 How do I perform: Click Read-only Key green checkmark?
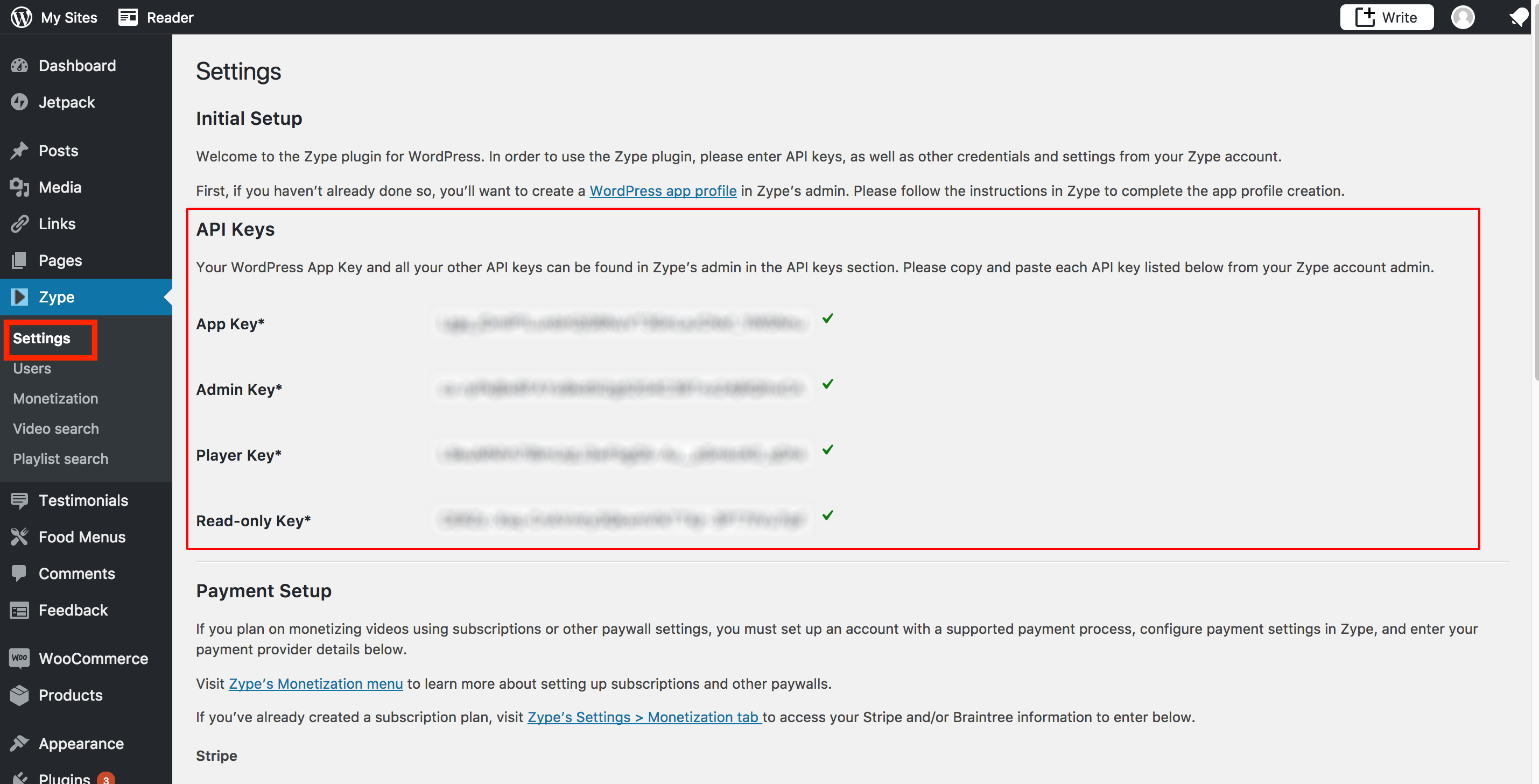[827, 515]
